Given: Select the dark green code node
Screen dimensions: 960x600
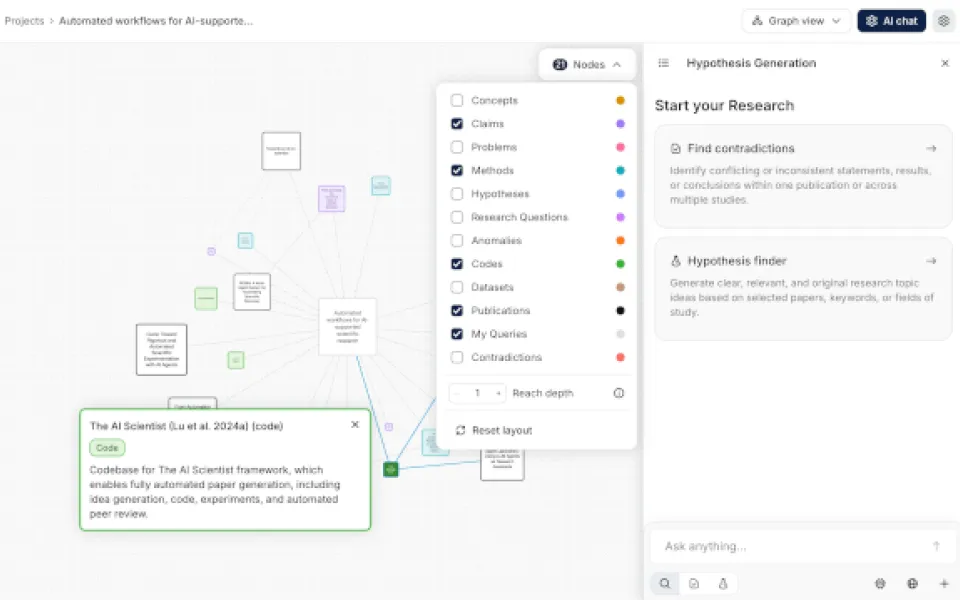Looking at the screenshot, I should tap(391, 470).
